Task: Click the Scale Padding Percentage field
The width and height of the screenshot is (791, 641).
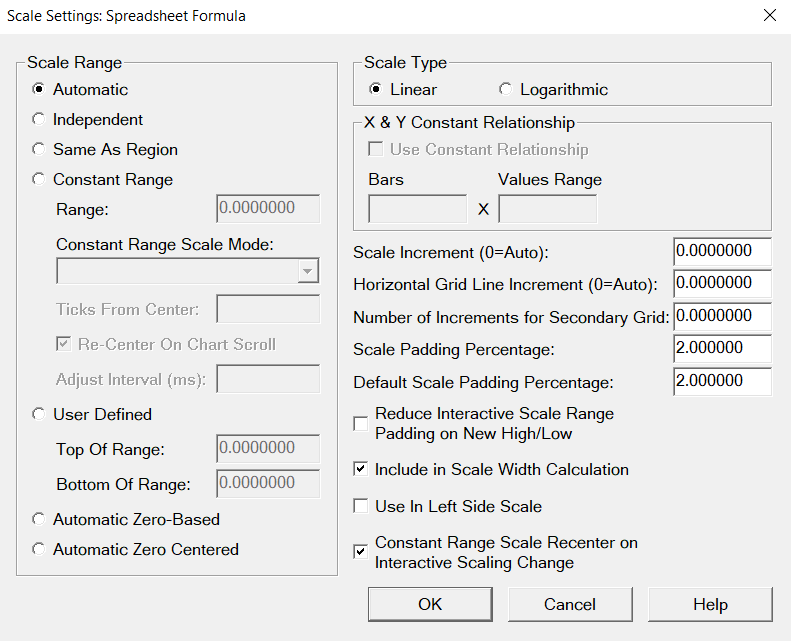Action: point(722,348)
